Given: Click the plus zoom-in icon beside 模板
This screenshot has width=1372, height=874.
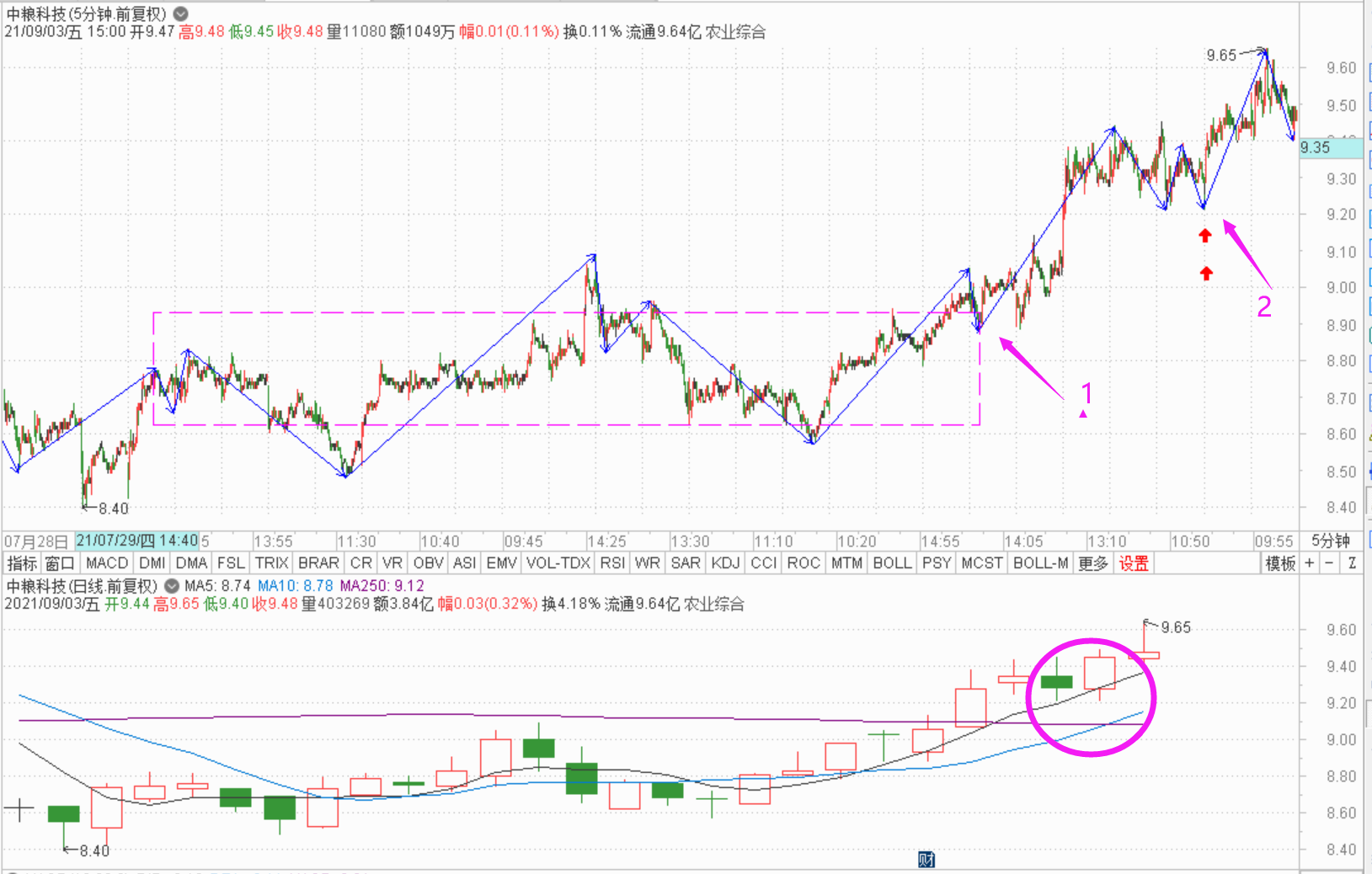Looking at the screenshot, I should [x=1310, y=563].
